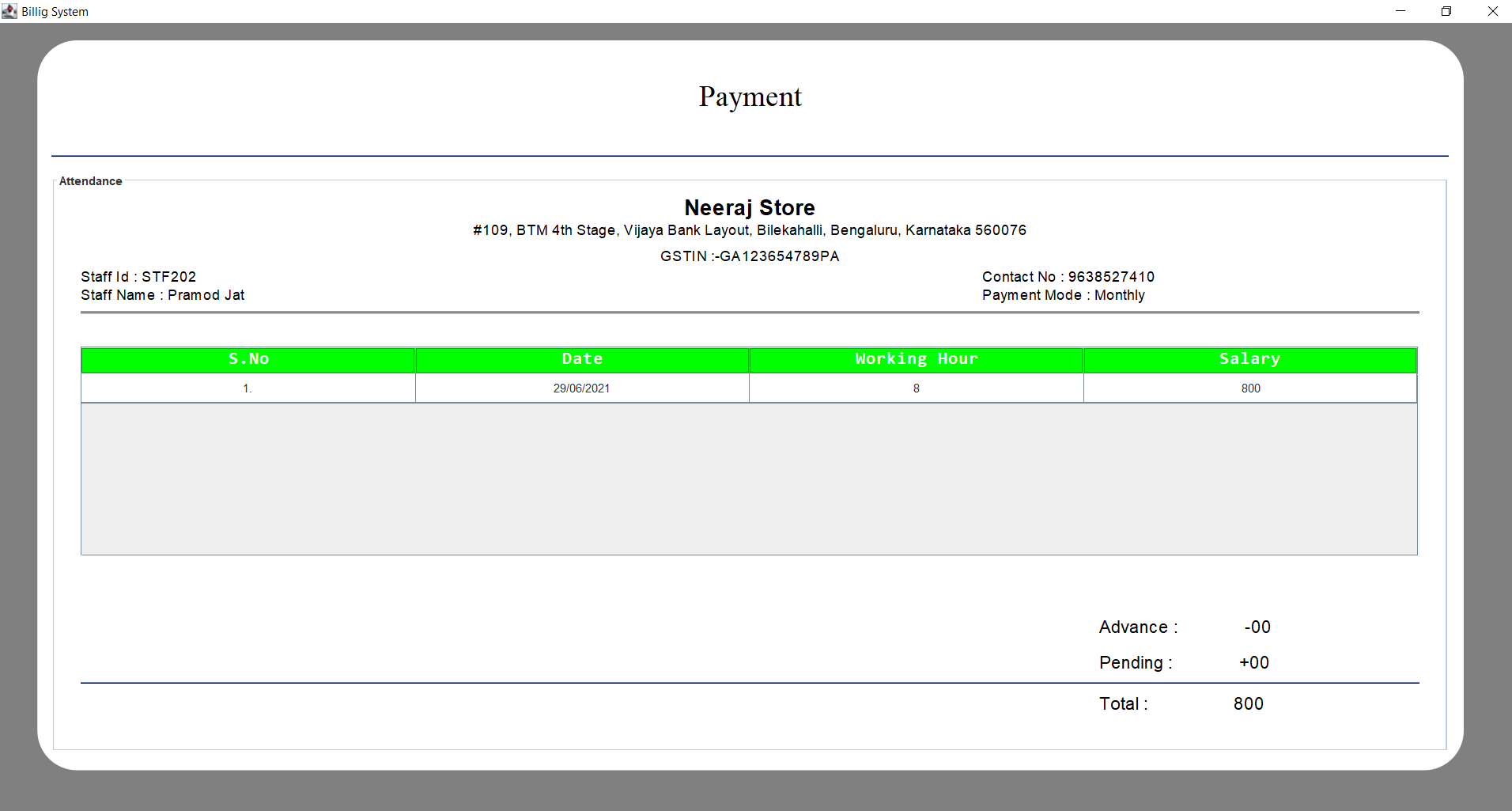Select the 29/06/2021 date cell
The image size is (1512, 811).
click(581, 388)
